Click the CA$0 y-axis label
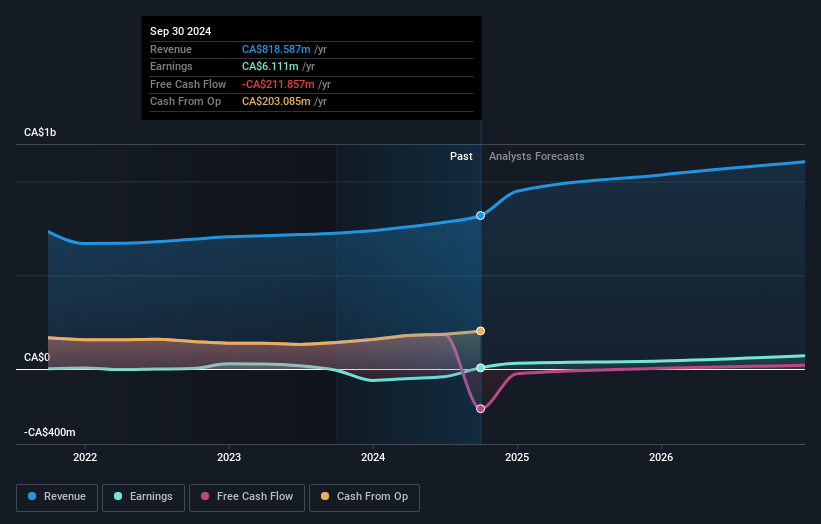This screenshot has height=524, width=821. (x=37, y=358)
